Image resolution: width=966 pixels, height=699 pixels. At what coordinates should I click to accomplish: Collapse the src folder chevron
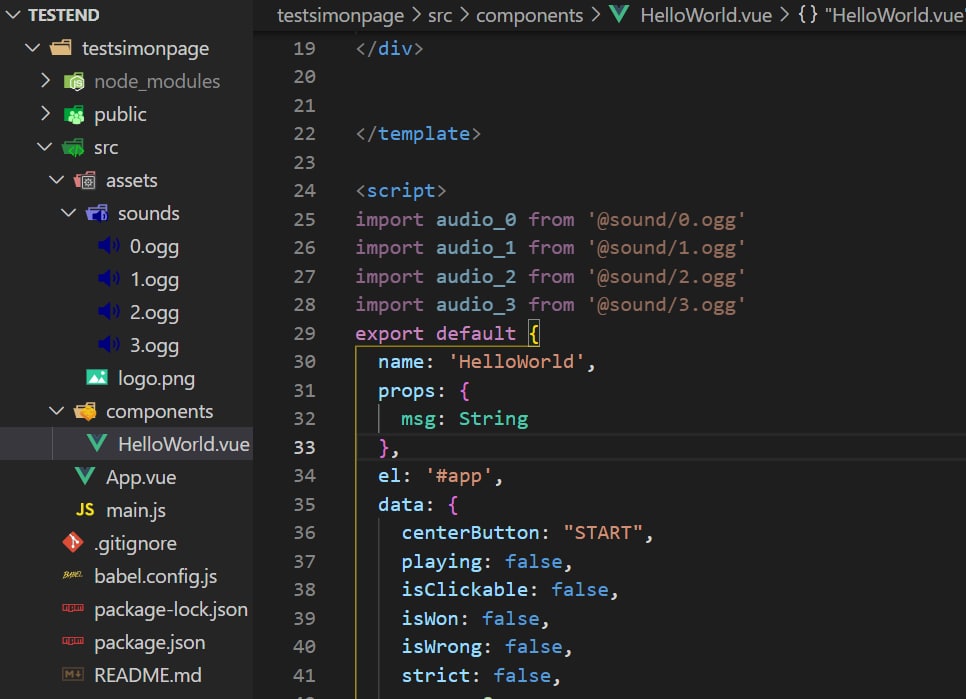pos(44,147)
